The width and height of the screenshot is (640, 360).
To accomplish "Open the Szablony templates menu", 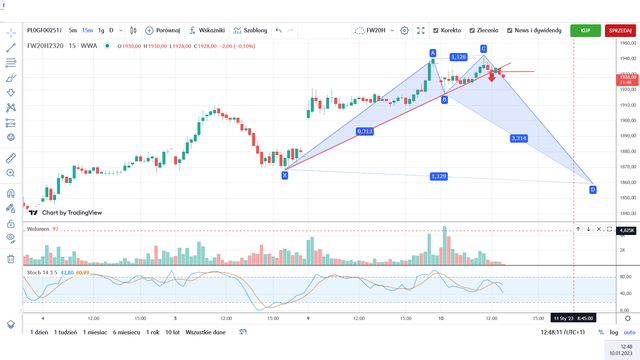I will [x=250, y=31].
